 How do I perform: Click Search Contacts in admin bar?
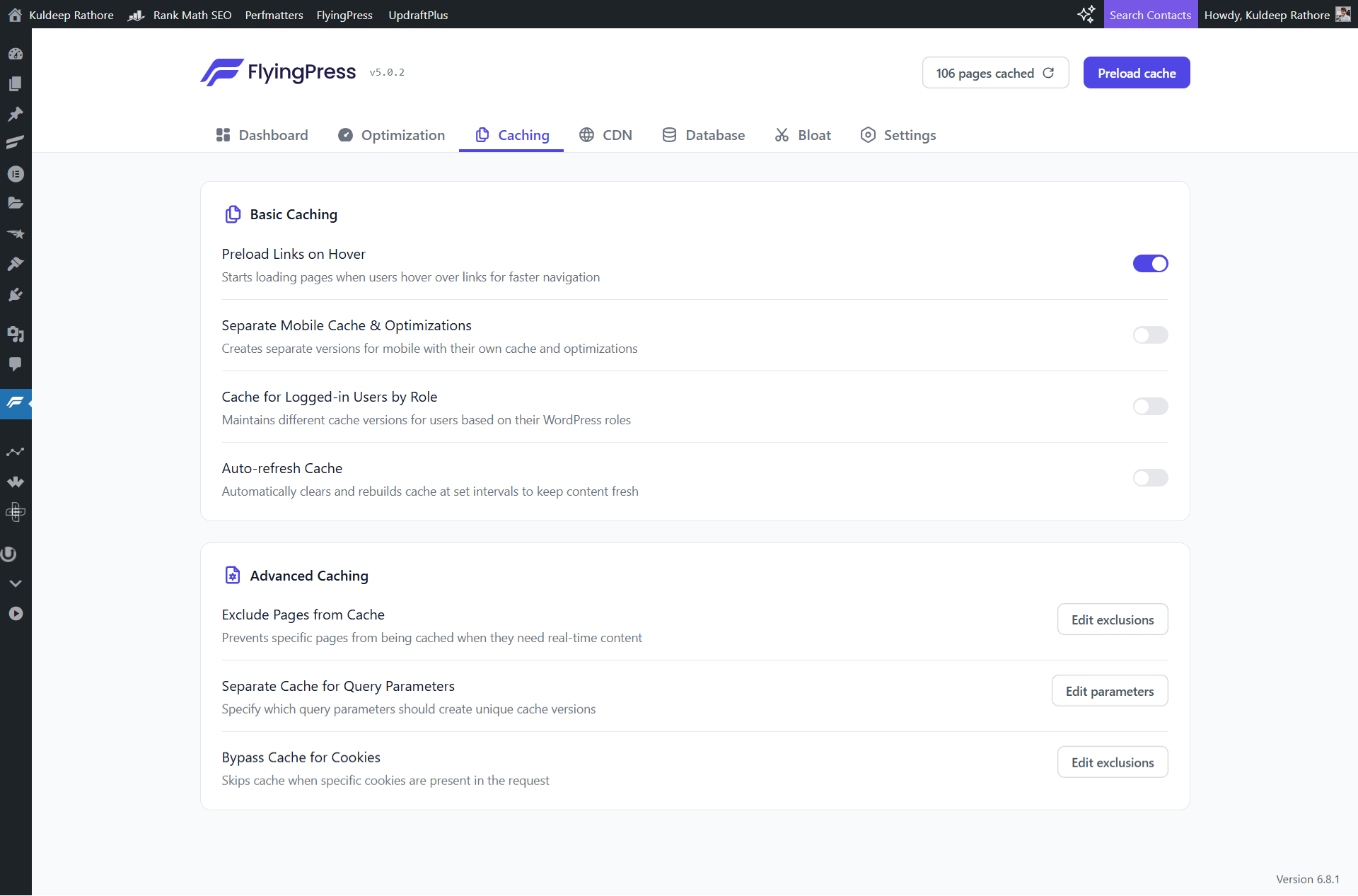1150,15
